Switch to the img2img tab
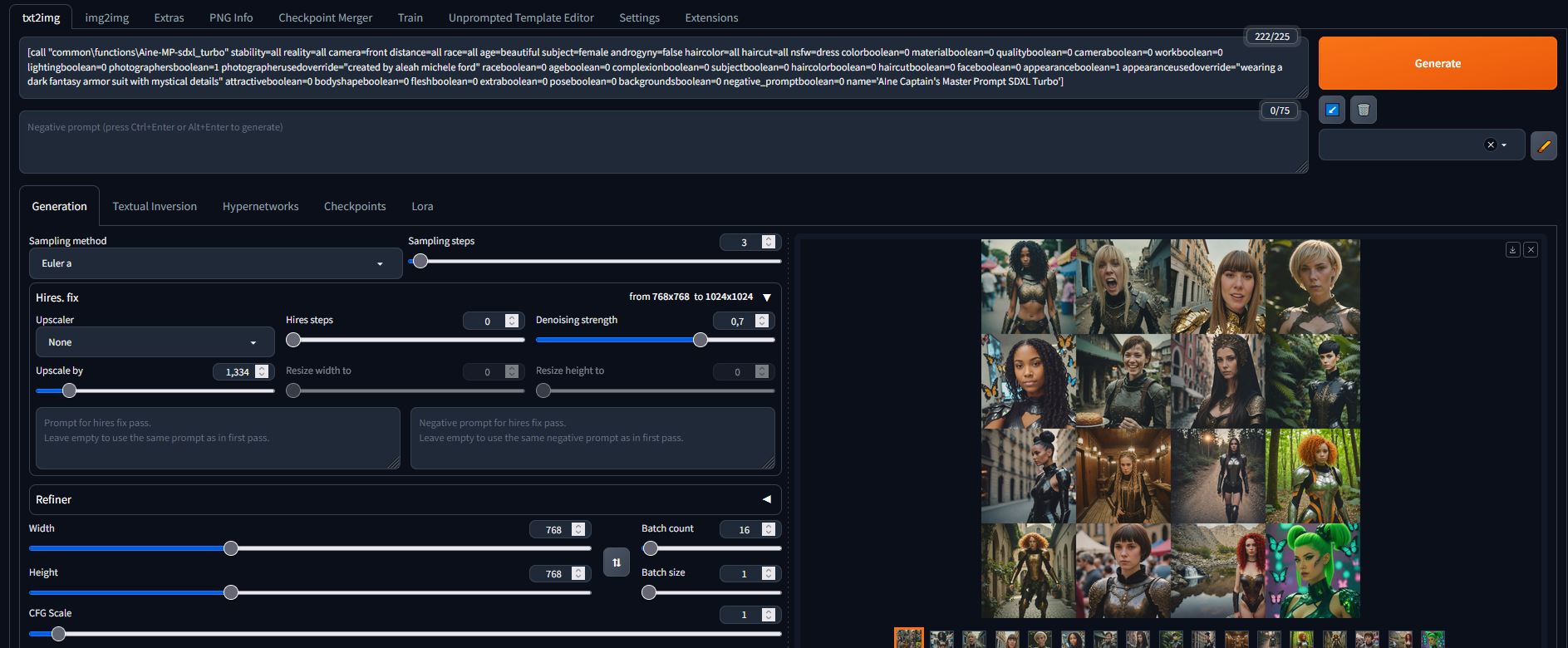This screenshot has height=648, width=1568. pos(107,17)
